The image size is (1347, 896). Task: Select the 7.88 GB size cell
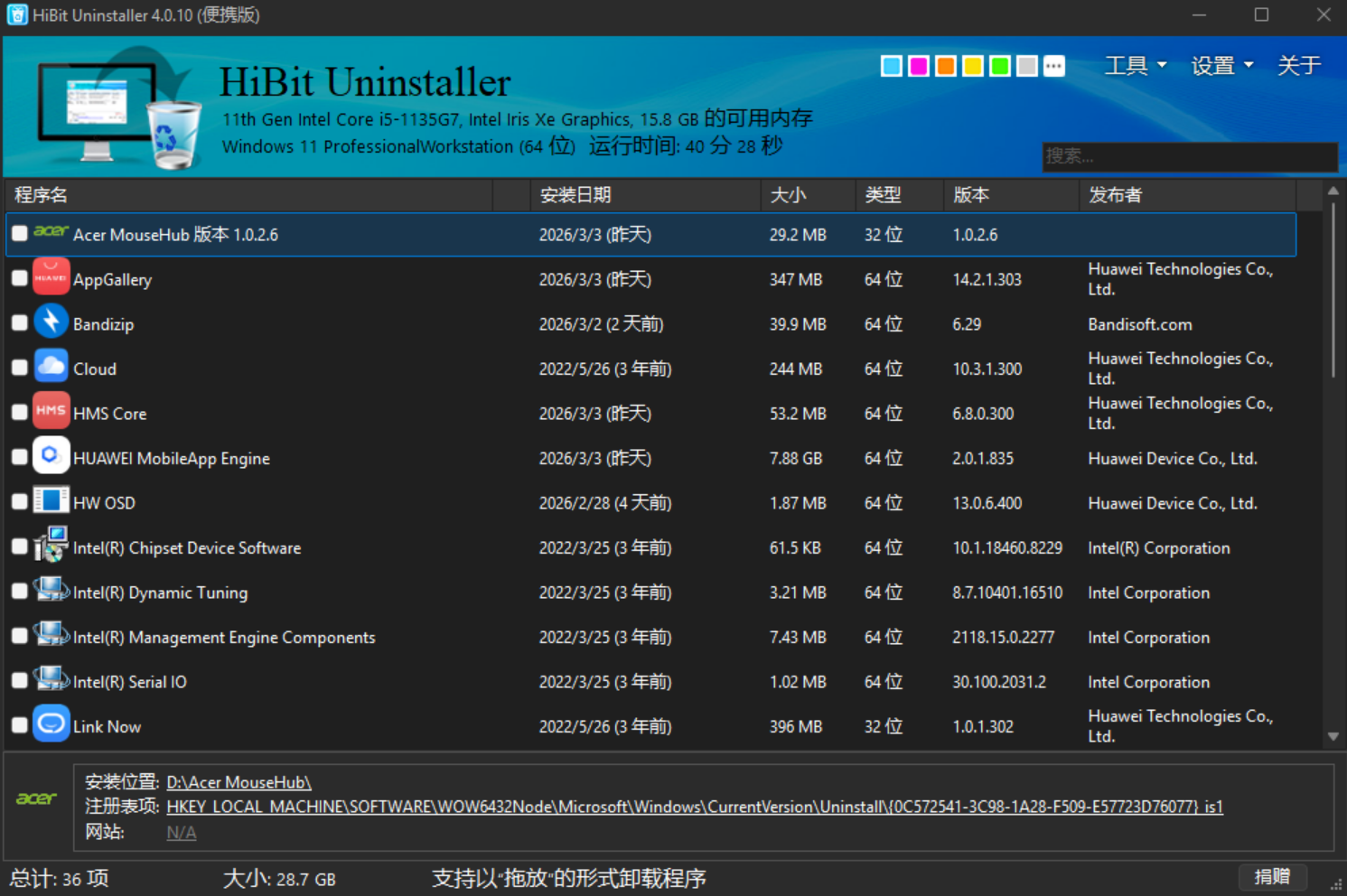tap(796, 458)
